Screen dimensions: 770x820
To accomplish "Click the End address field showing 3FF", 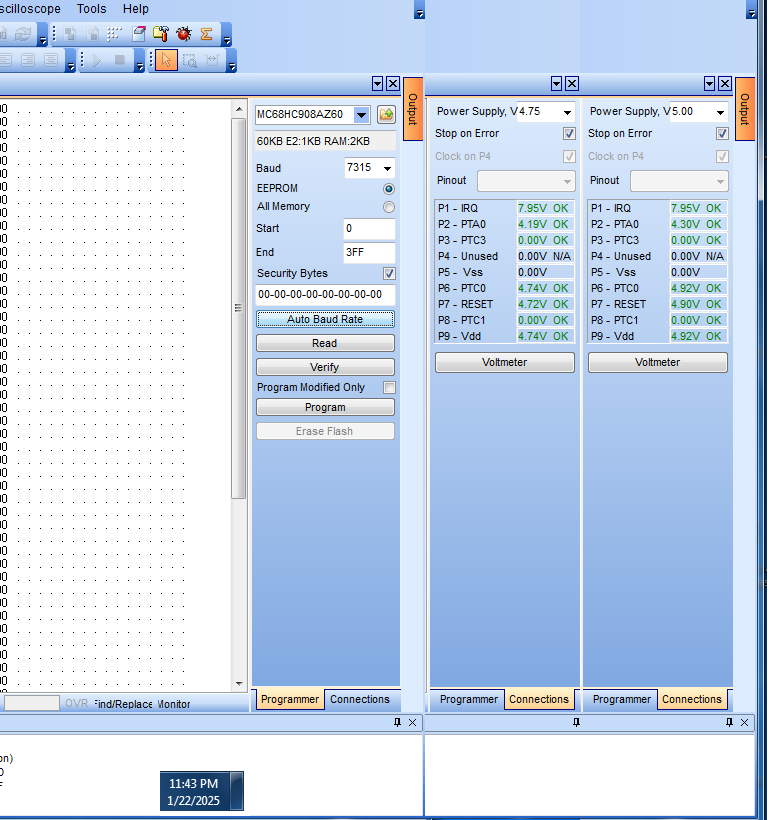I will coord(369,253).
